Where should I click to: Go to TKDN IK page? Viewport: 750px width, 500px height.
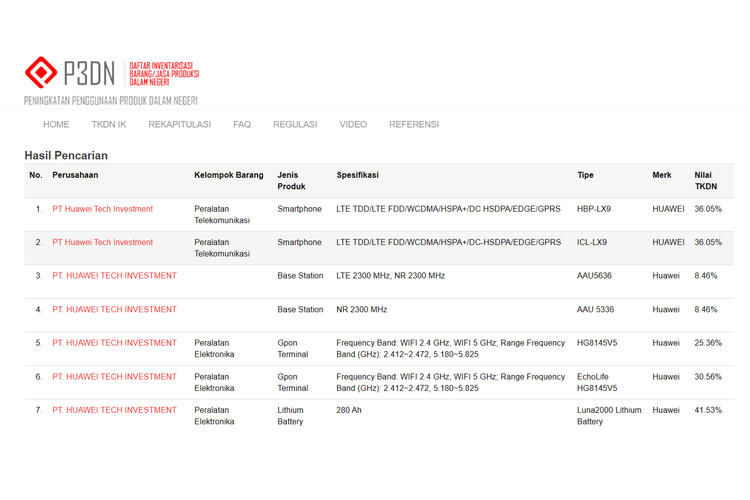tap(109, 125)
